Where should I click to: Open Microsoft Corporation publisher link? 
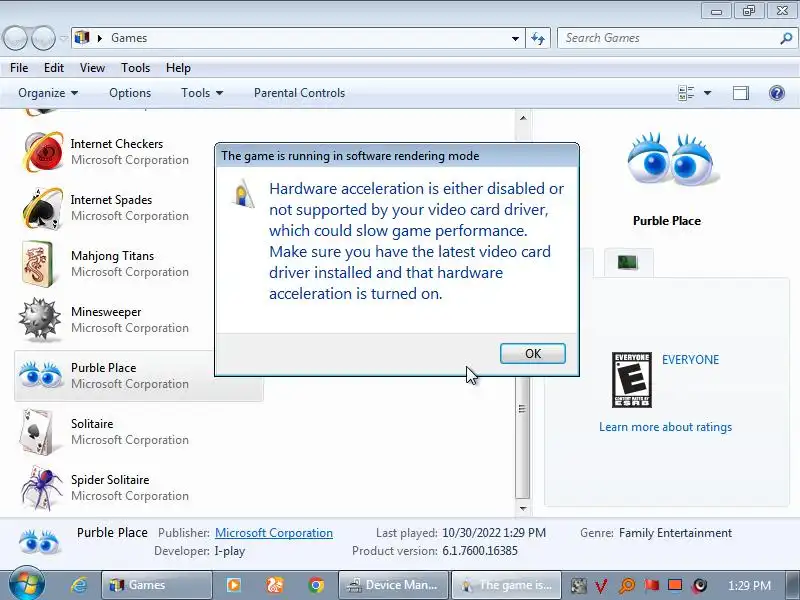(273, 533)
